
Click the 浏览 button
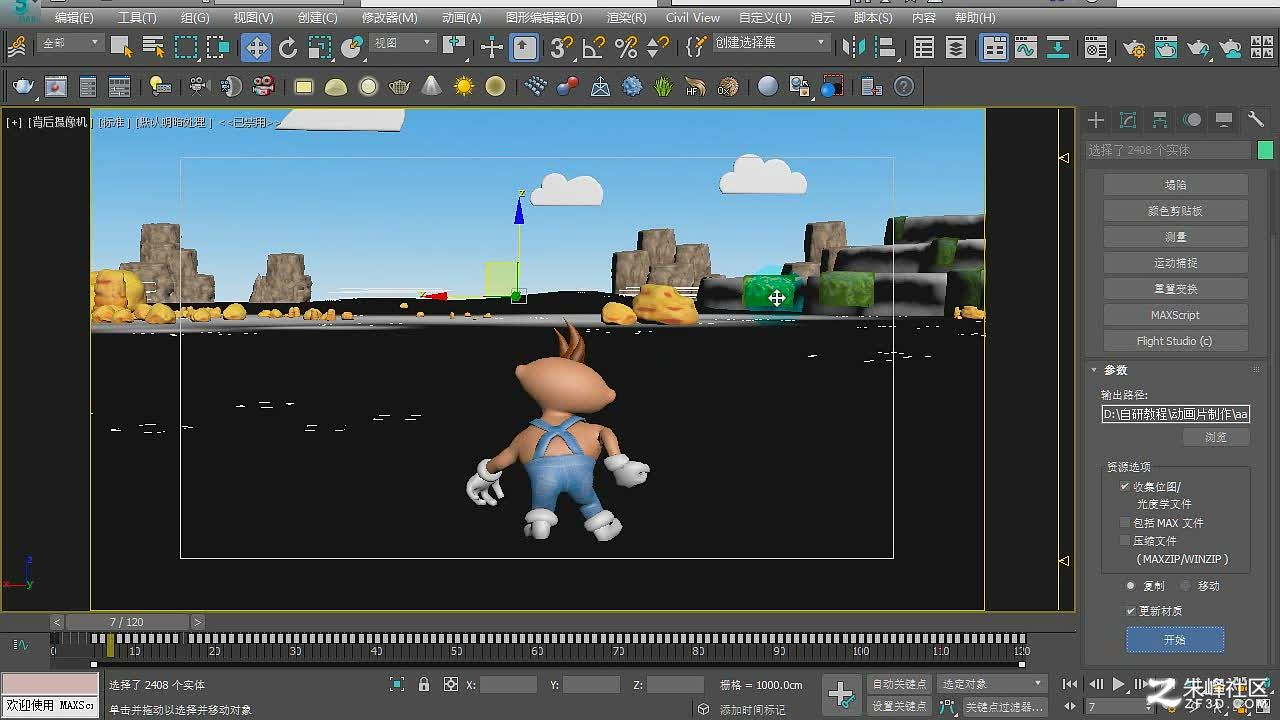coord(1215,437)
